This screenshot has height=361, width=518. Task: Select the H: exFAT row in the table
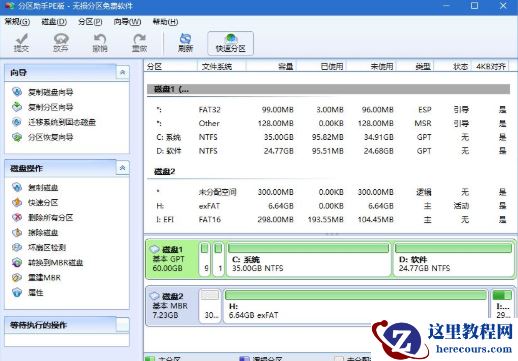coord(328,206)
